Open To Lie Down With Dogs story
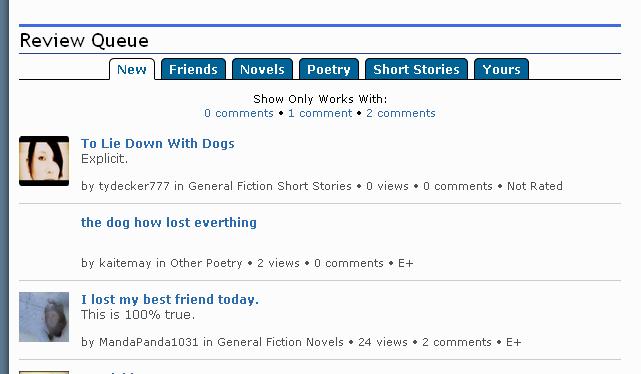This screenshot has width=641, height=374. (x=158, y=143)
